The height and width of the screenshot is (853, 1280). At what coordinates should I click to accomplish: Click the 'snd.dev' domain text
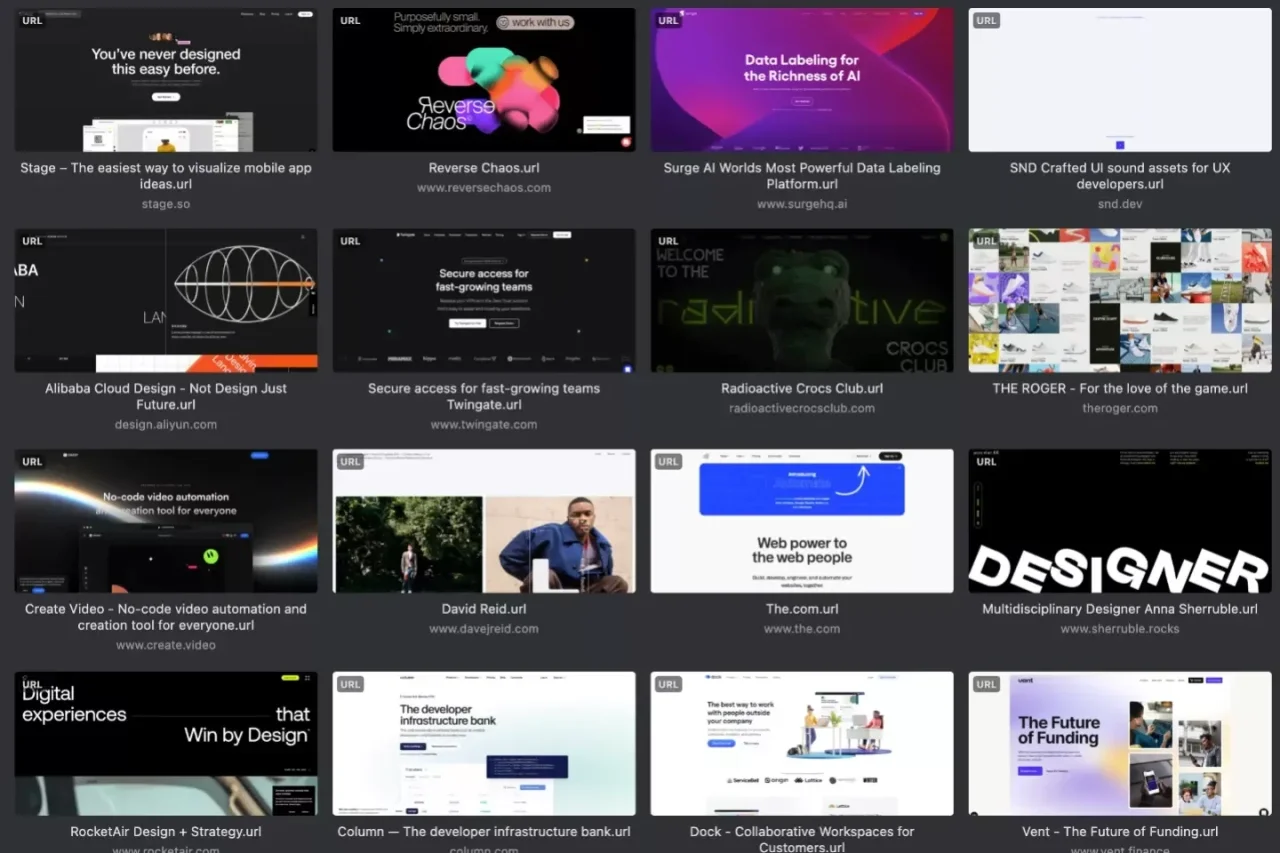coord(1120,204)
